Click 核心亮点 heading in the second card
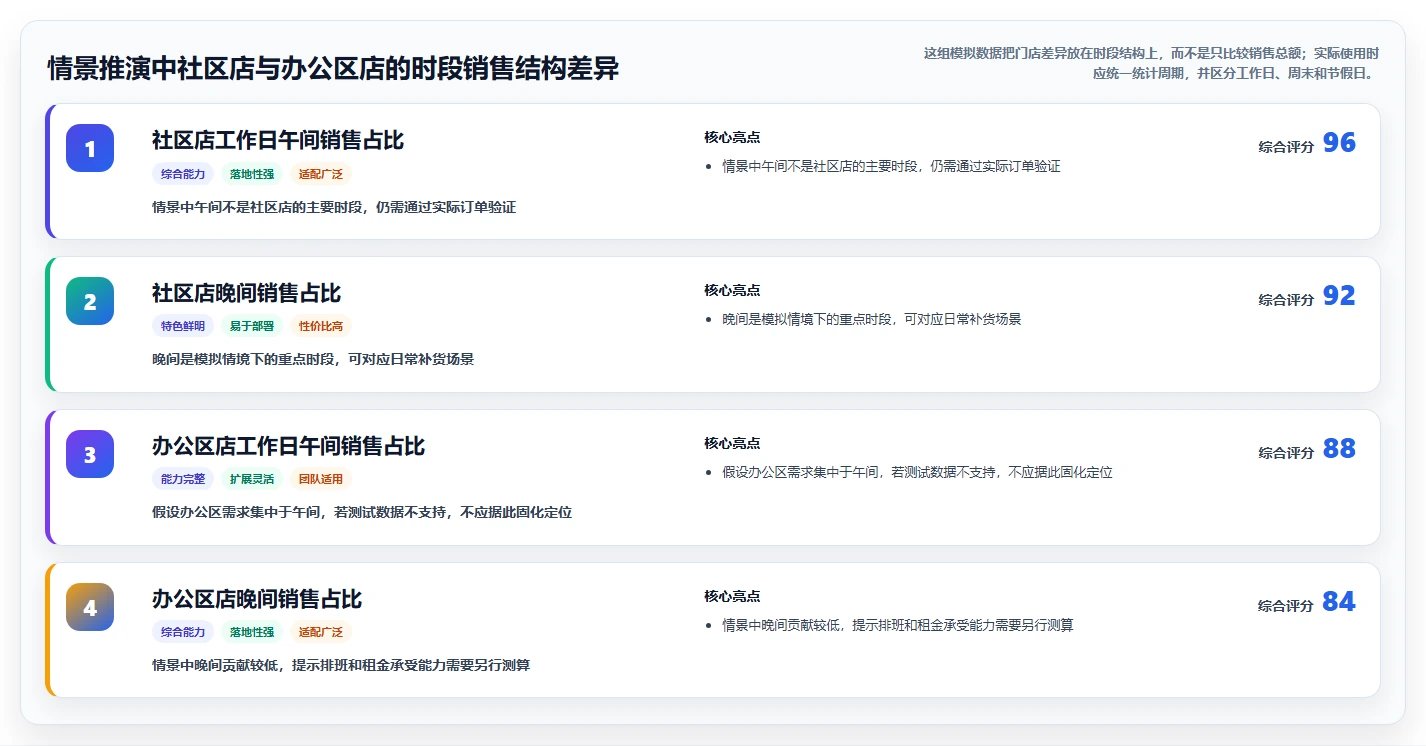The width and height of the screenshot is (1426, 746). [732, 291]
